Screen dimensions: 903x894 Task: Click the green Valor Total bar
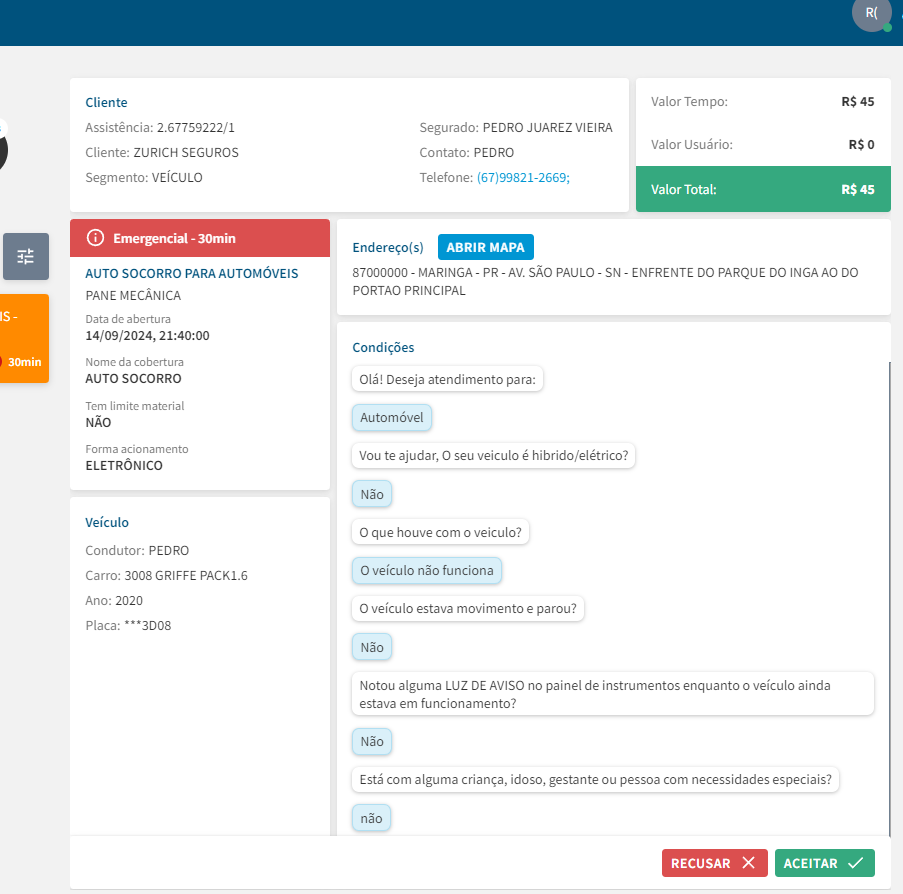pyautogui.click(x=762, y=189)
